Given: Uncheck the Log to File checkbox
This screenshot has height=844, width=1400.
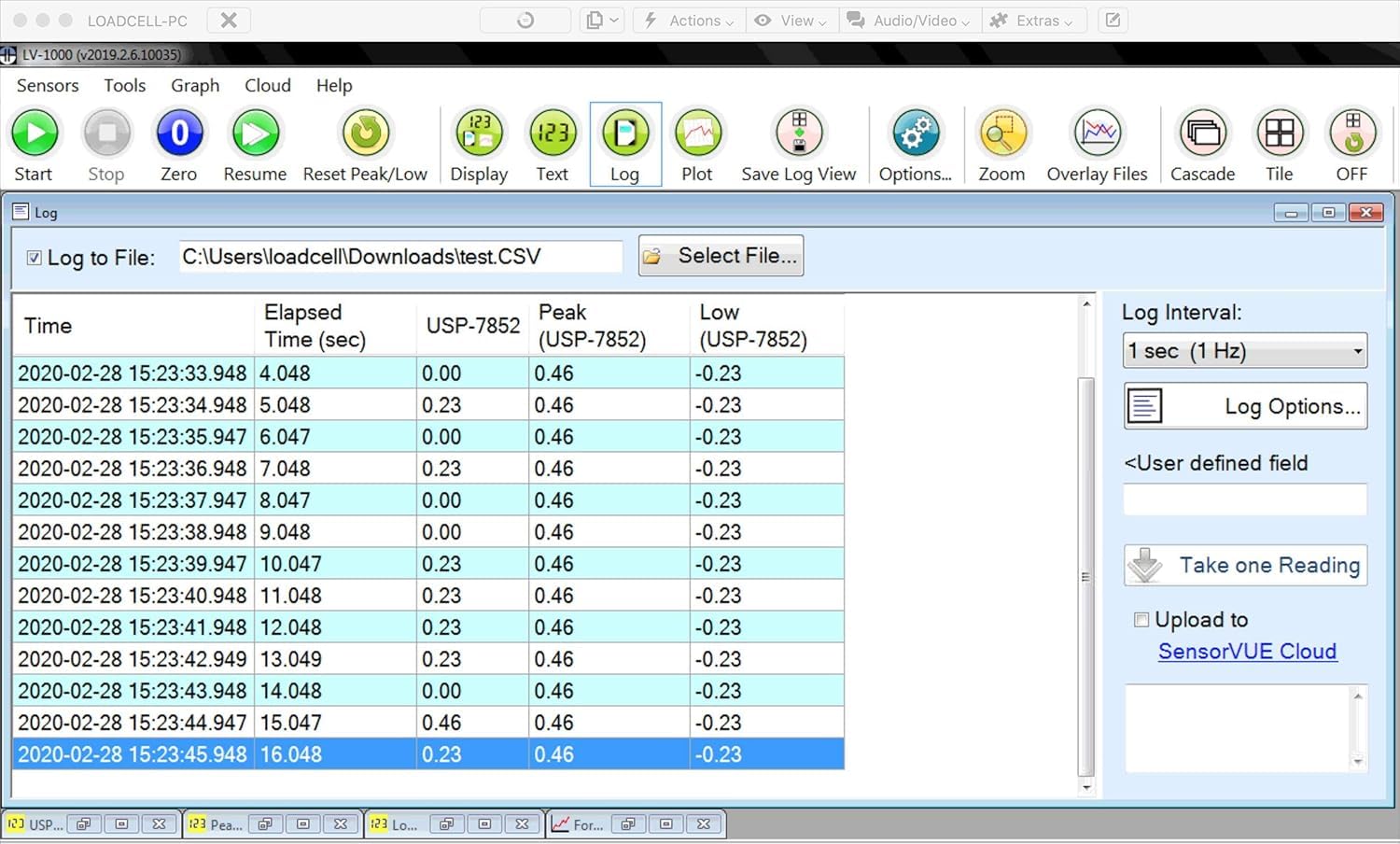Looking at the screenshot, I should 35,258.
